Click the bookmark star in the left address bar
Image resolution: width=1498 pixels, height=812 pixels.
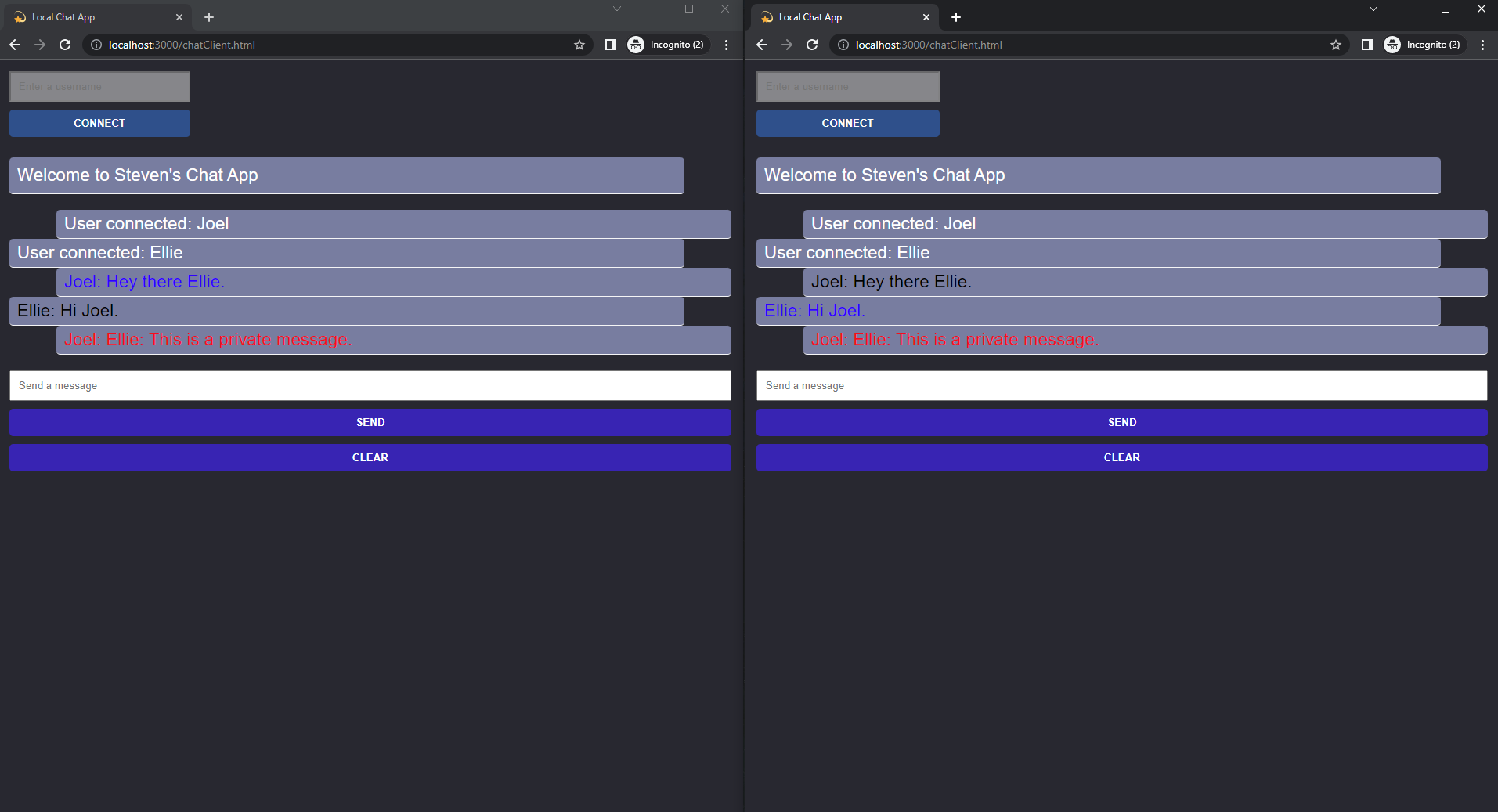click(579, 45)
